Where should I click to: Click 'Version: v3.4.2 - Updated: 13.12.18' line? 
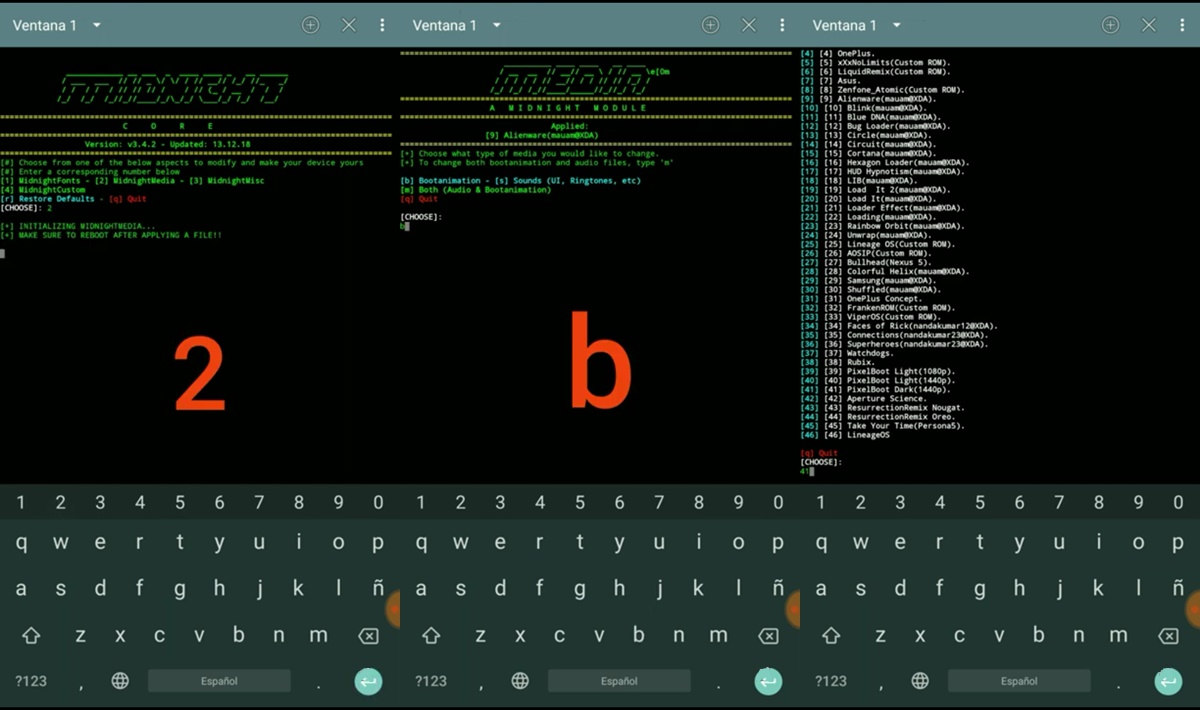(167, 145)
